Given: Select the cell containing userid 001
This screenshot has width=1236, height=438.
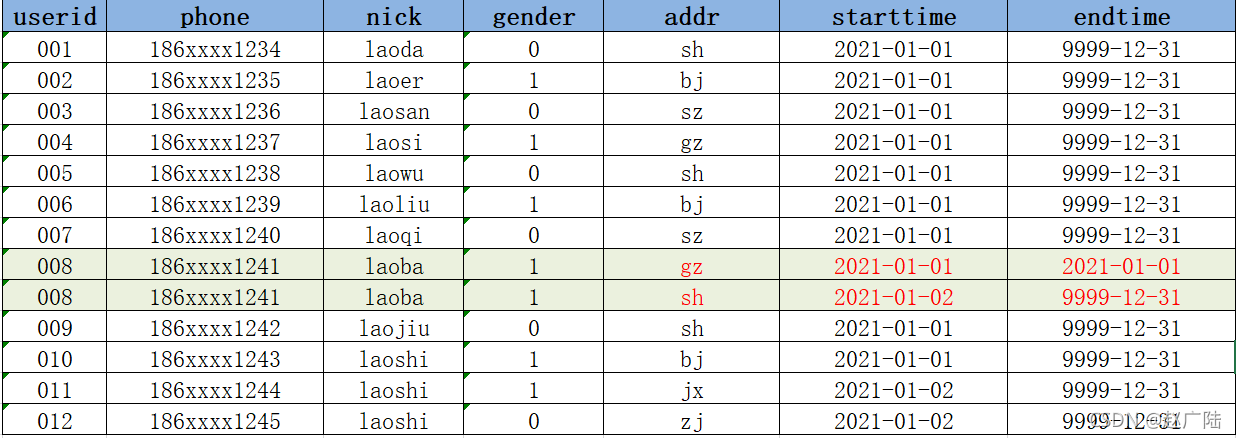Looking at the screenshot, I should pos(54,49).
